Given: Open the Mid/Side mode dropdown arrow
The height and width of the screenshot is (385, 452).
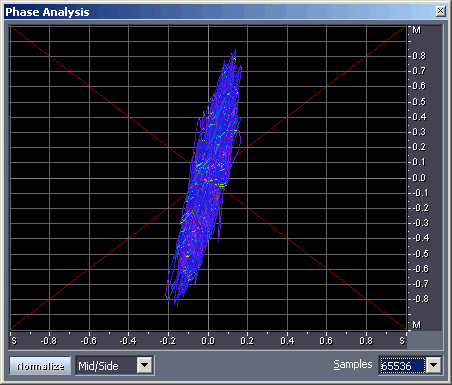Looking at the screenshot, I should pyautogui.click(x=145, y=365).
